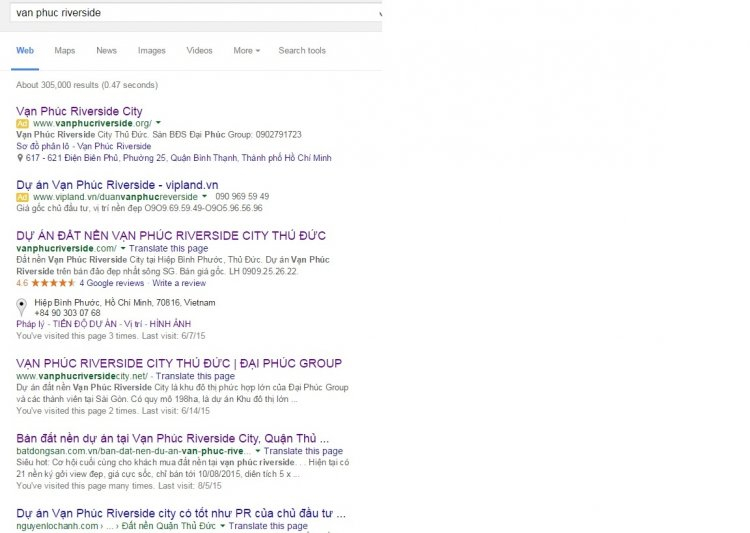
Task: Click 'Translate this page' for nguyenlochanh.com
Action: [268, 526]
